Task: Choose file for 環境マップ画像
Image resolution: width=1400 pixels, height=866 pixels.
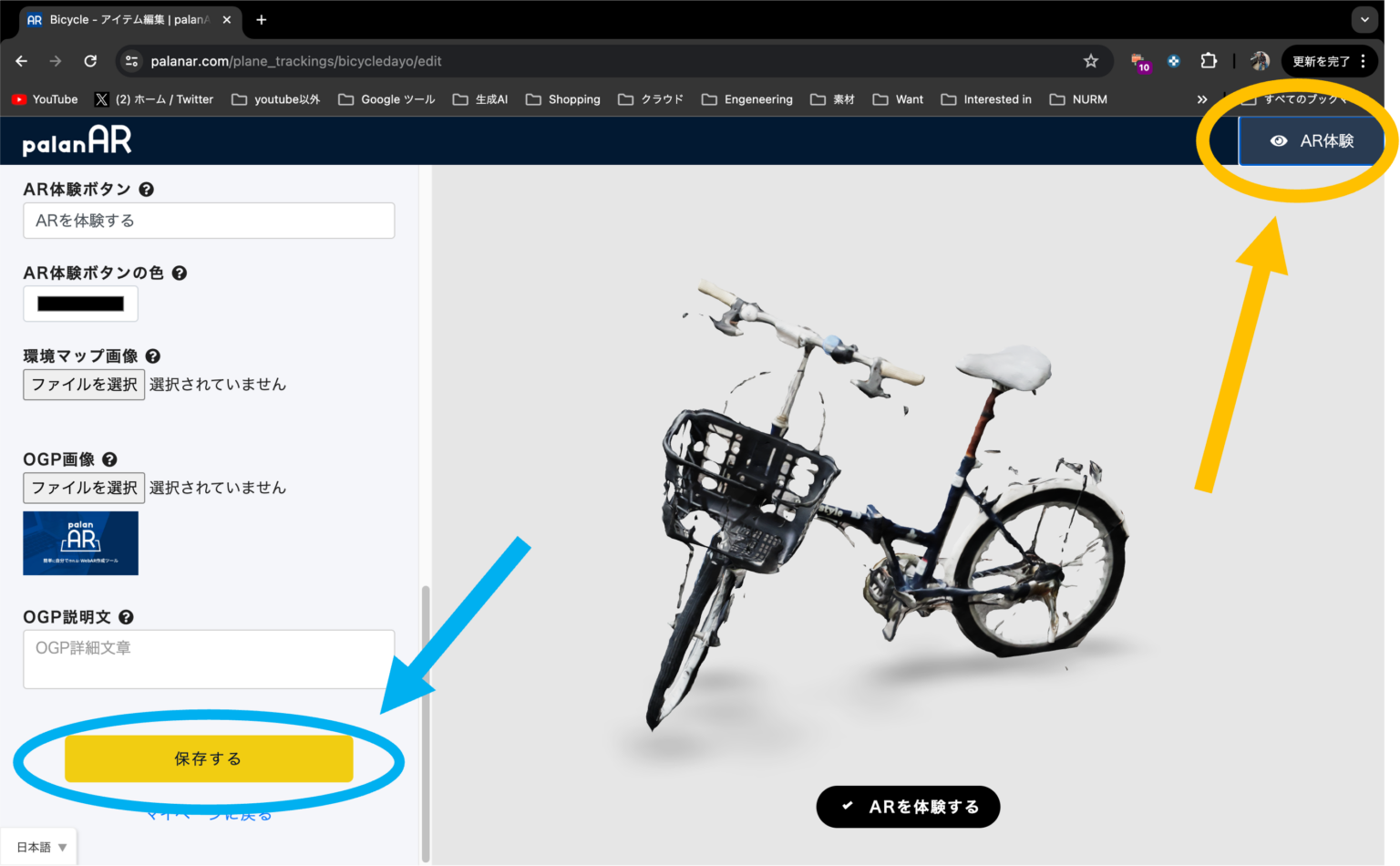Action: [84, 385]
